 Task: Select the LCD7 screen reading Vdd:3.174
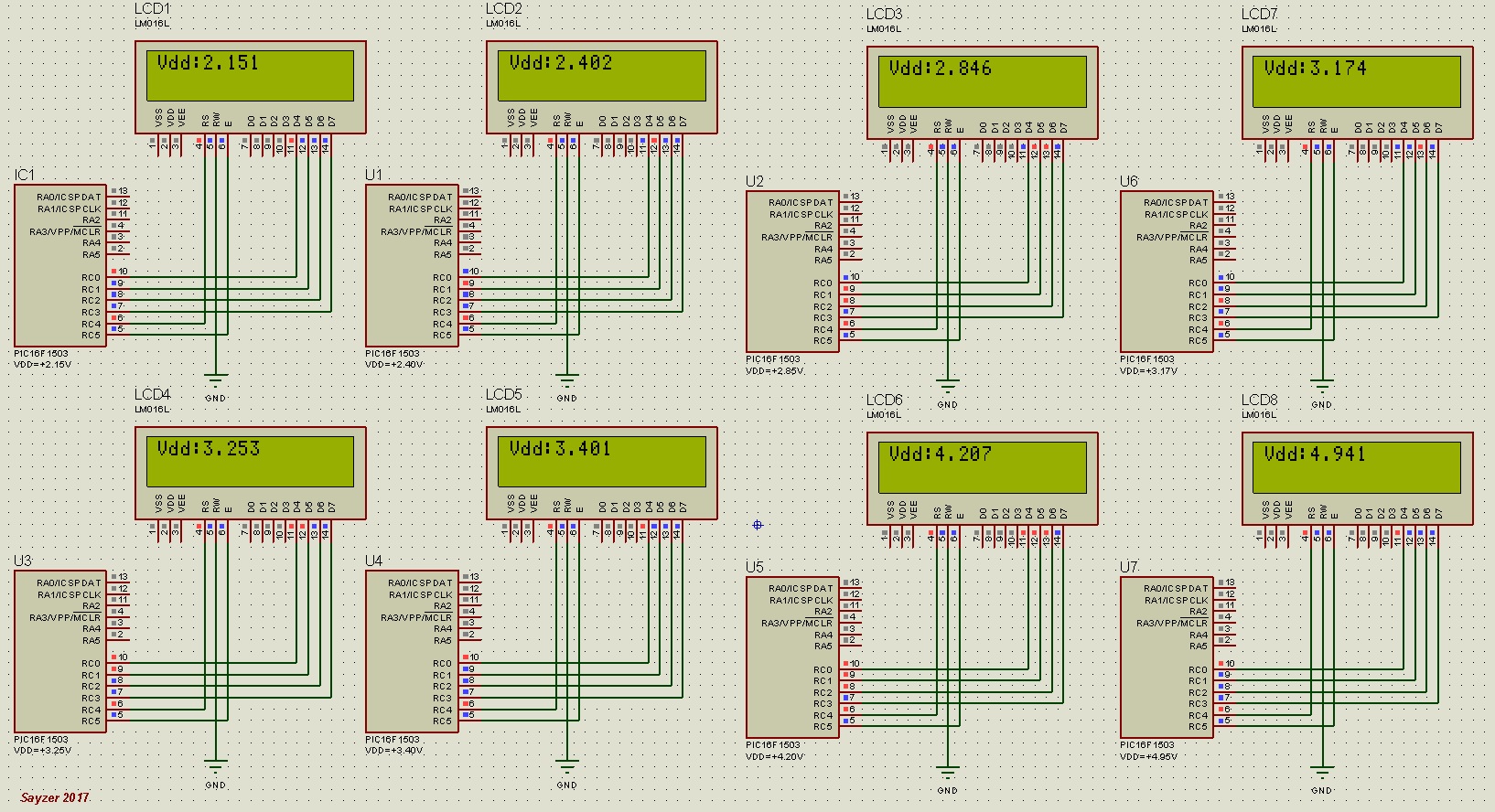pos(1357,81)
